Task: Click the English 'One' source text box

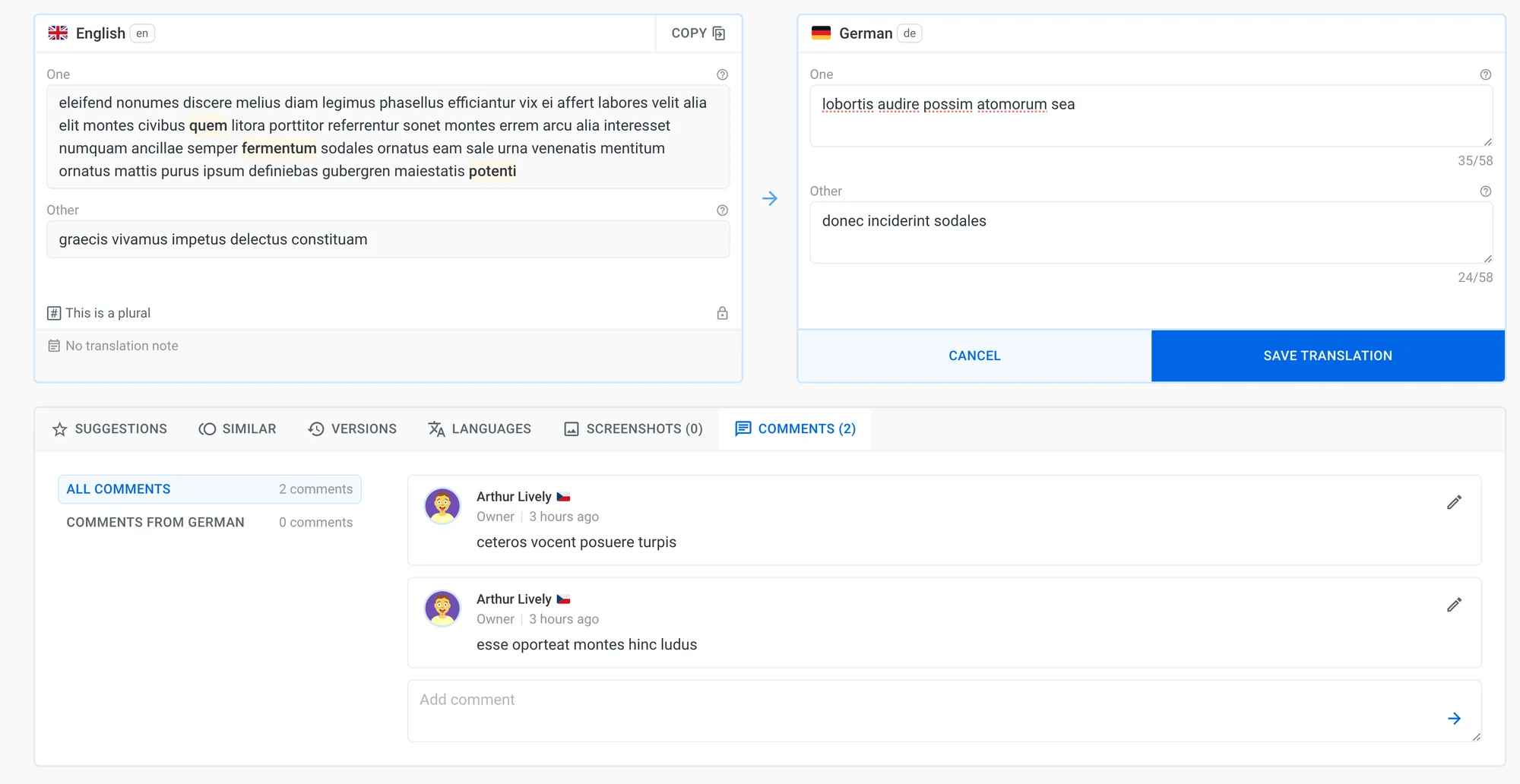Action: pos(388,137)
